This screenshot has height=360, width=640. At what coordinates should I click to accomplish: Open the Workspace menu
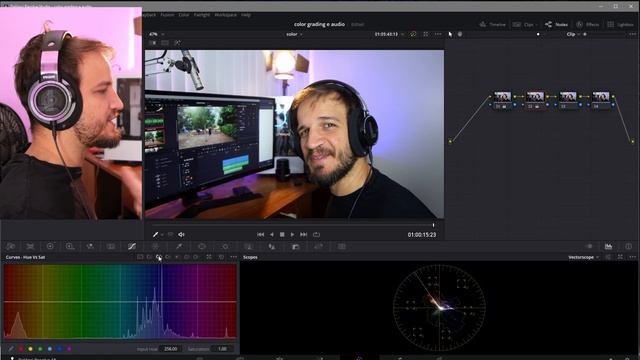225,15
